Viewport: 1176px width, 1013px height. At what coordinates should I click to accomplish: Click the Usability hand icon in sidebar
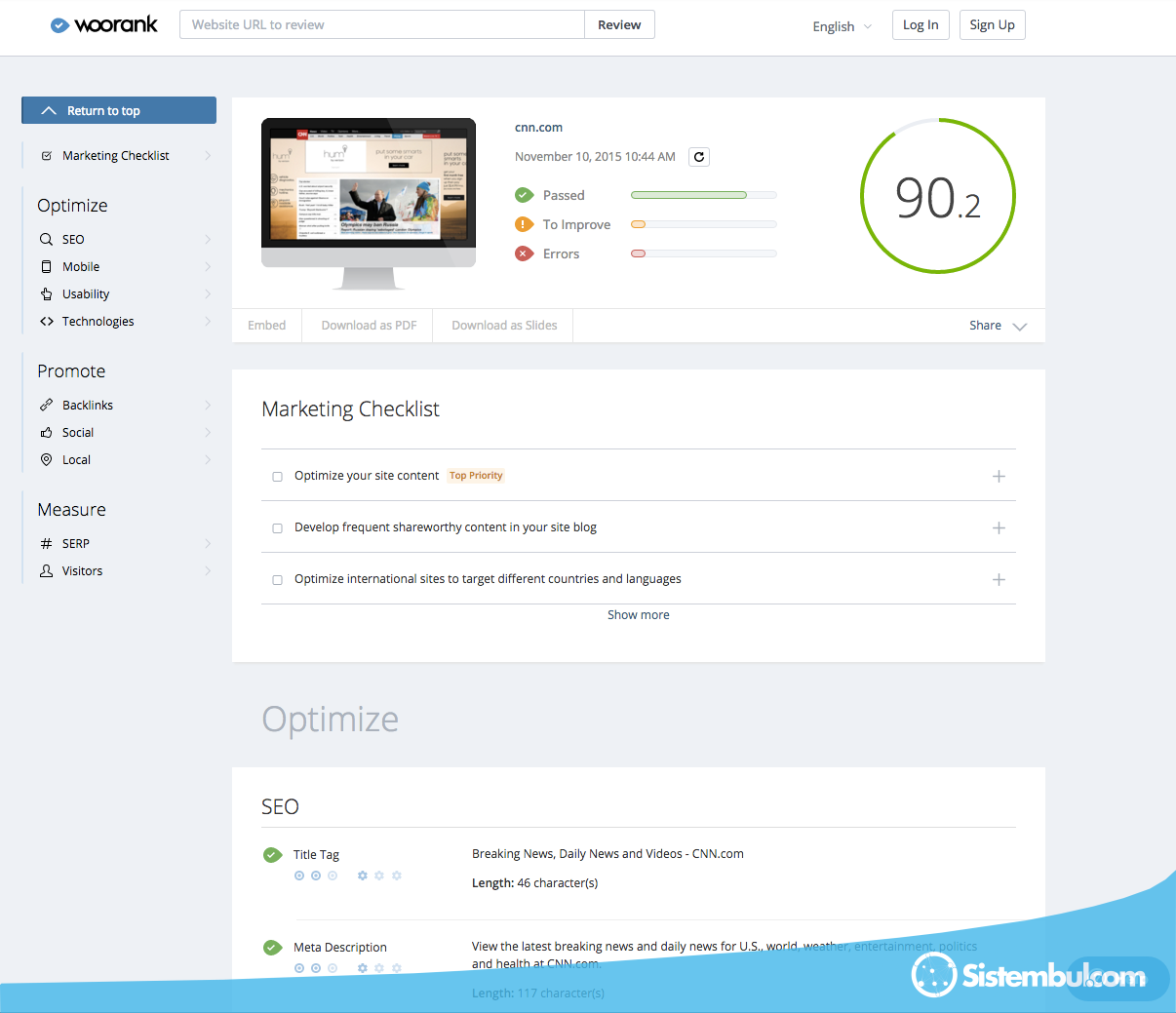[46, 293]
